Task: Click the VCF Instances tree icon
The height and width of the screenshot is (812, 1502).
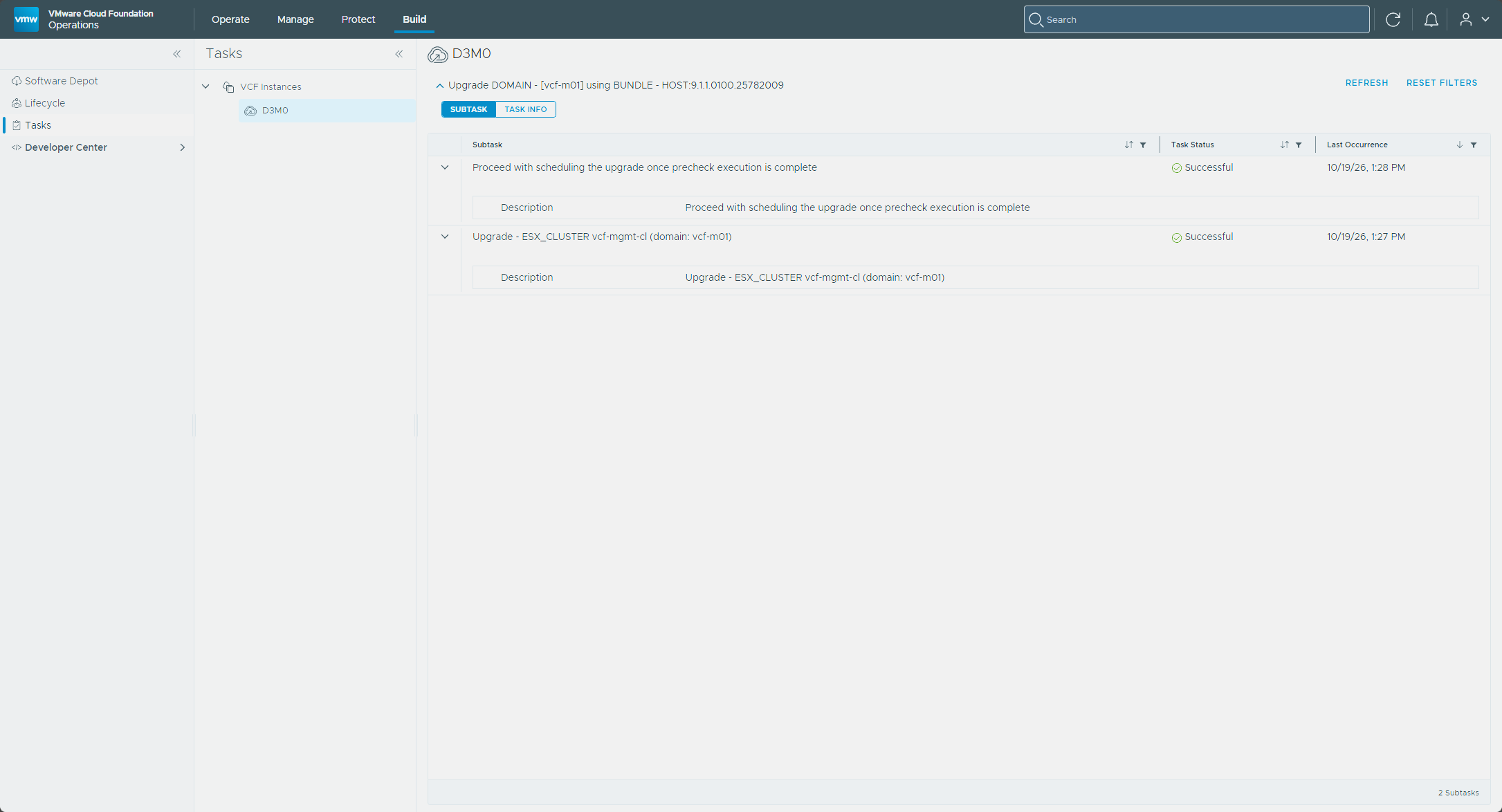Action: pos(228,87)
